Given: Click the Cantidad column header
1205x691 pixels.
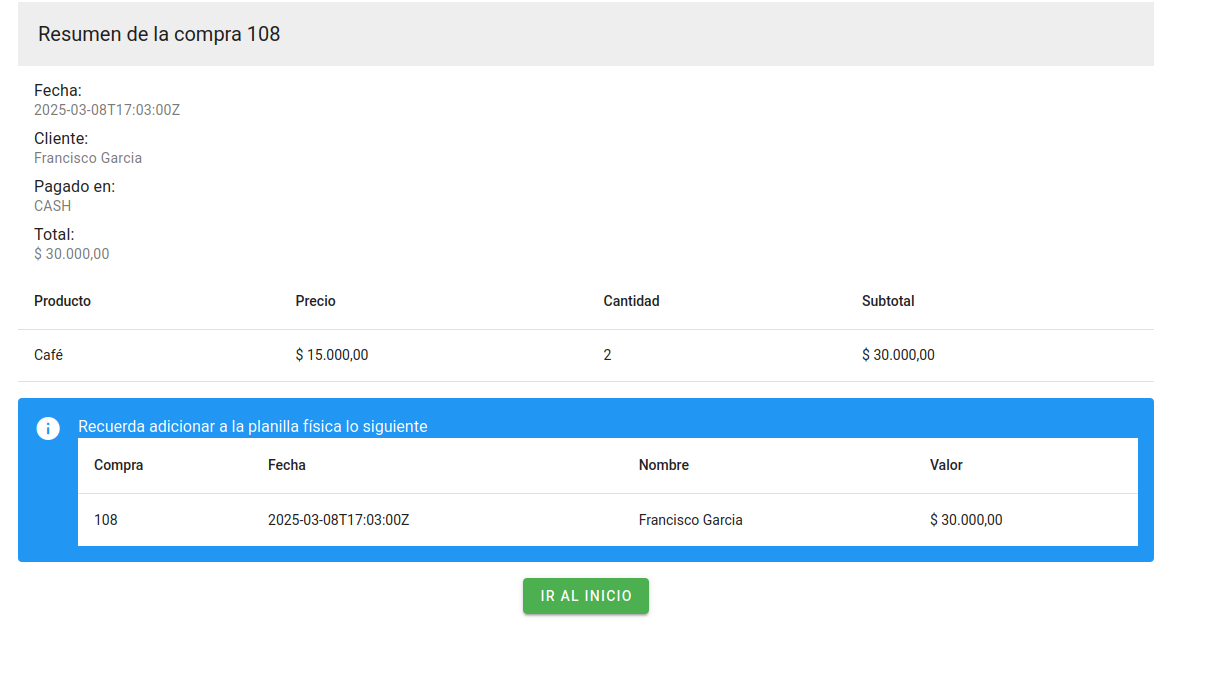Looking at the screenshot, I should [631, 301].
